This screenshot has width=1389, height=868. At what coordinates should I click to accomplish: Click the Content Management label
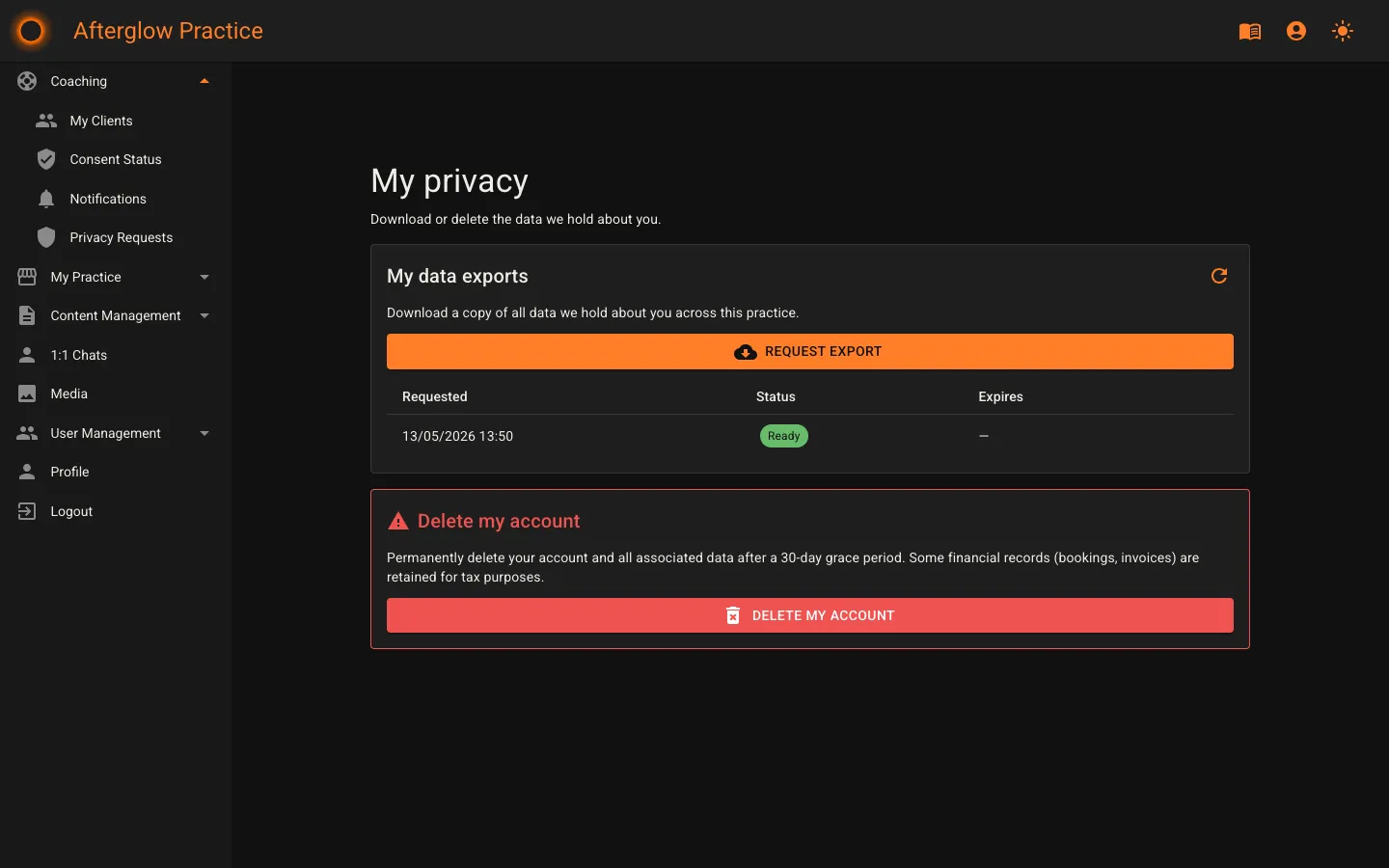pyautogui.click(x=116, y=315)
